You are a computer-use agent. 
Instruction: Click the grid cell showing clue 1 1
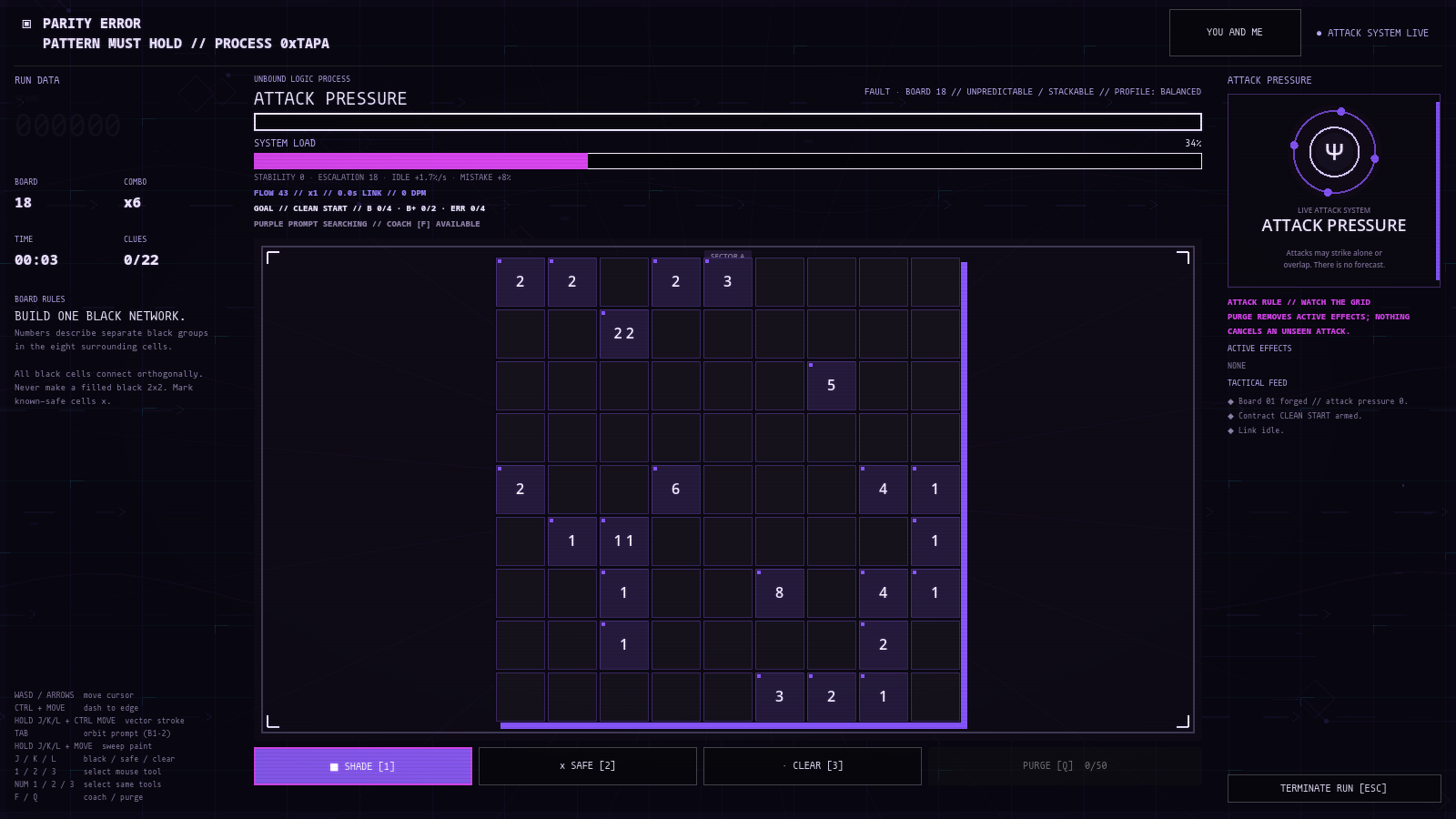(624, 541)
